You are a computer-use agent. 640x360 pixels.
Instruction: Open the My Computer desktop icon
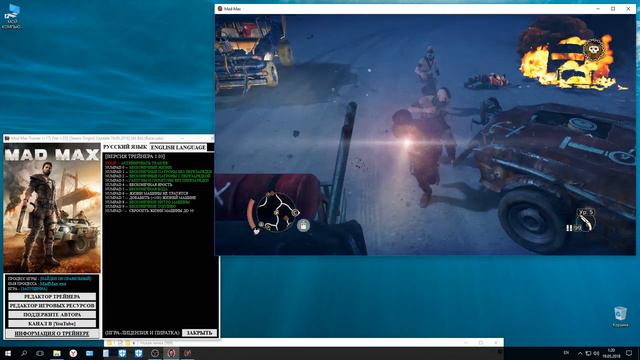coord(11,16)
